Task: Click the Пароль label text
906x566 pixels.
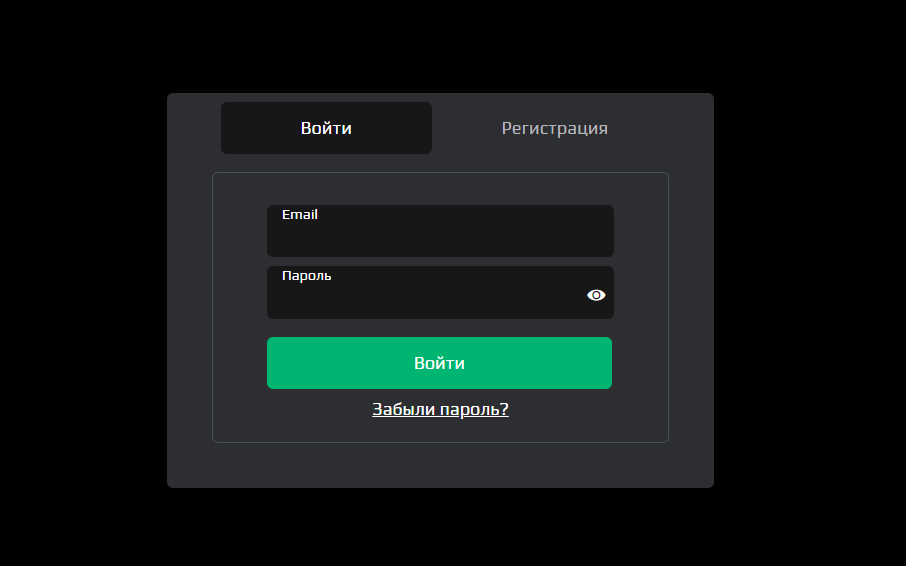Action: [306, 275]
